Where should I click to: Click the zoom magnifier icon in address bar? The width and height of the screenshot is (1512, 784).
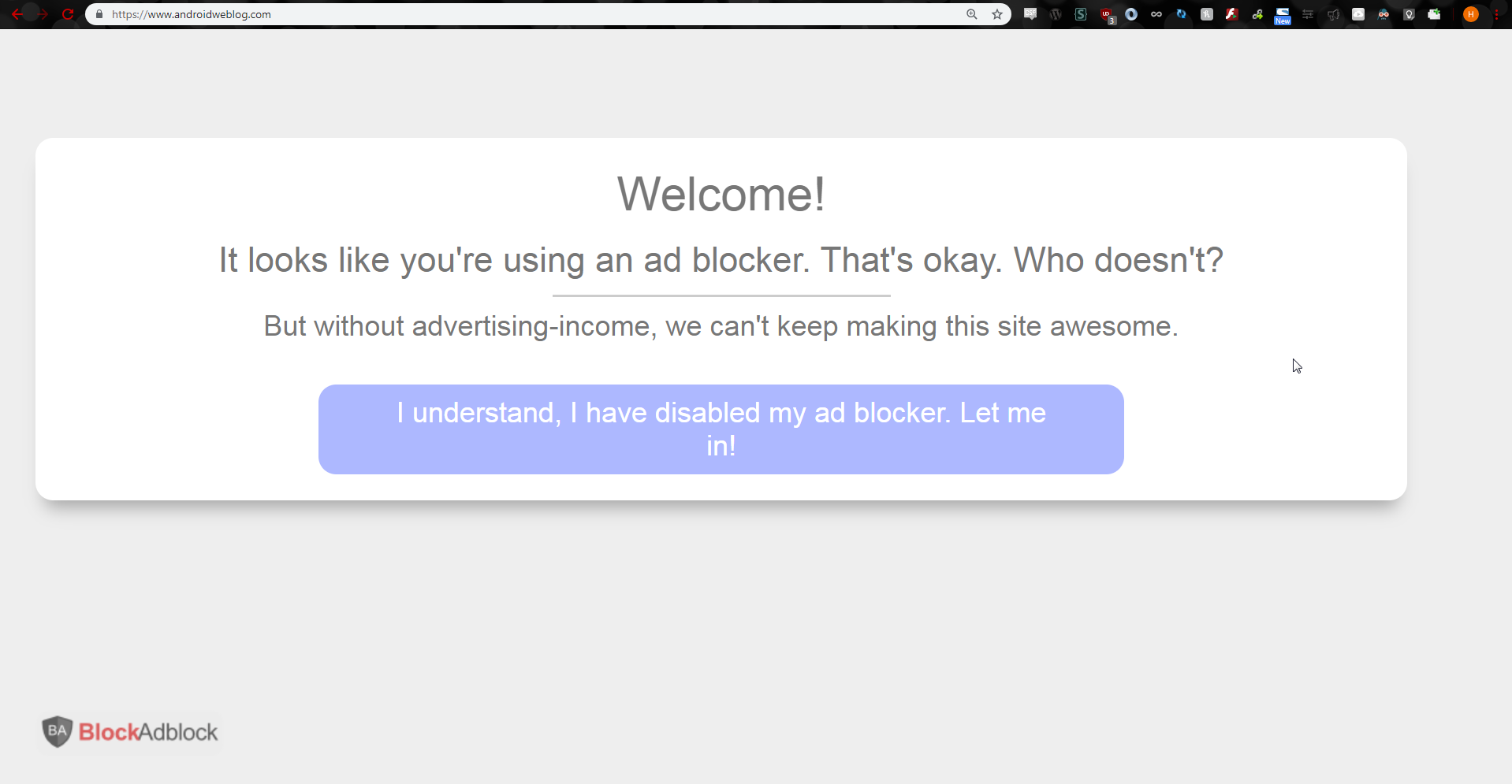point(972,14)
